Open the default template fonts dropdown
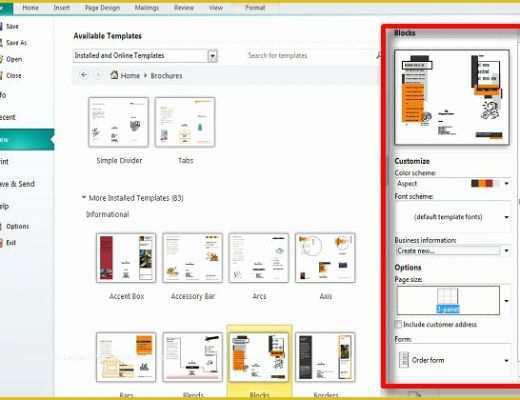Image resolution: width=520 pixels, height=400 pixels. (506, 217)
